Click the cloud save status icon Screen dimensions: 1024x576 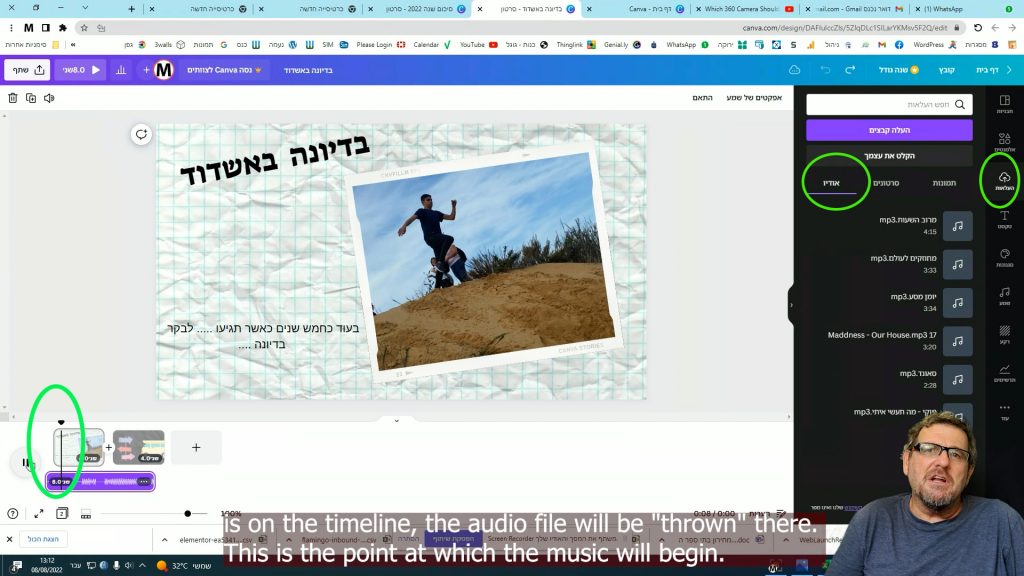click(795, 70)
